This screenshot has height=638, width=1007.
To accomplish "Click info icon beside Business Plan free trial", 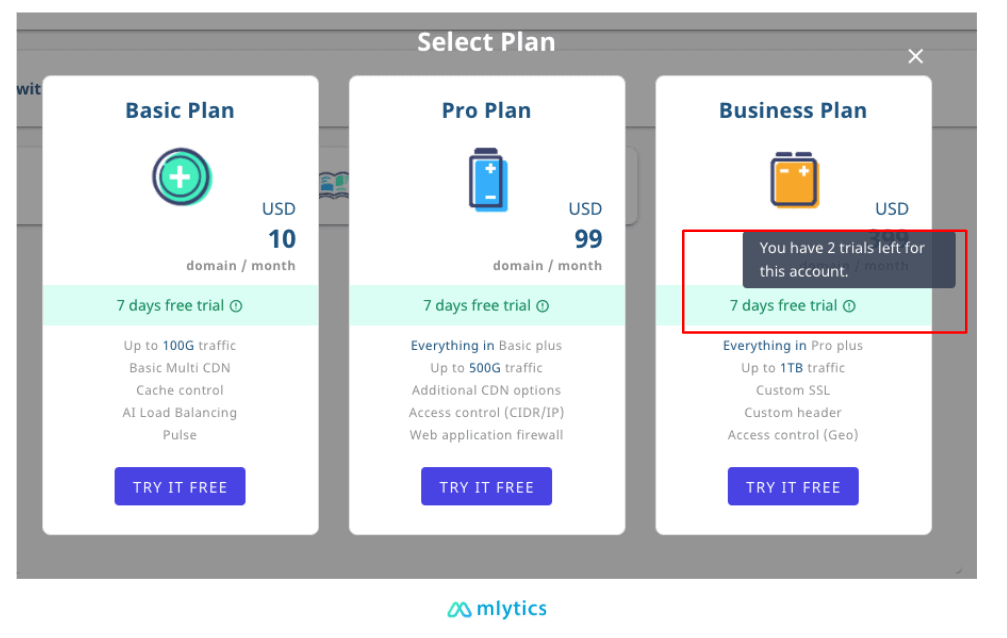I will (849, 306).
